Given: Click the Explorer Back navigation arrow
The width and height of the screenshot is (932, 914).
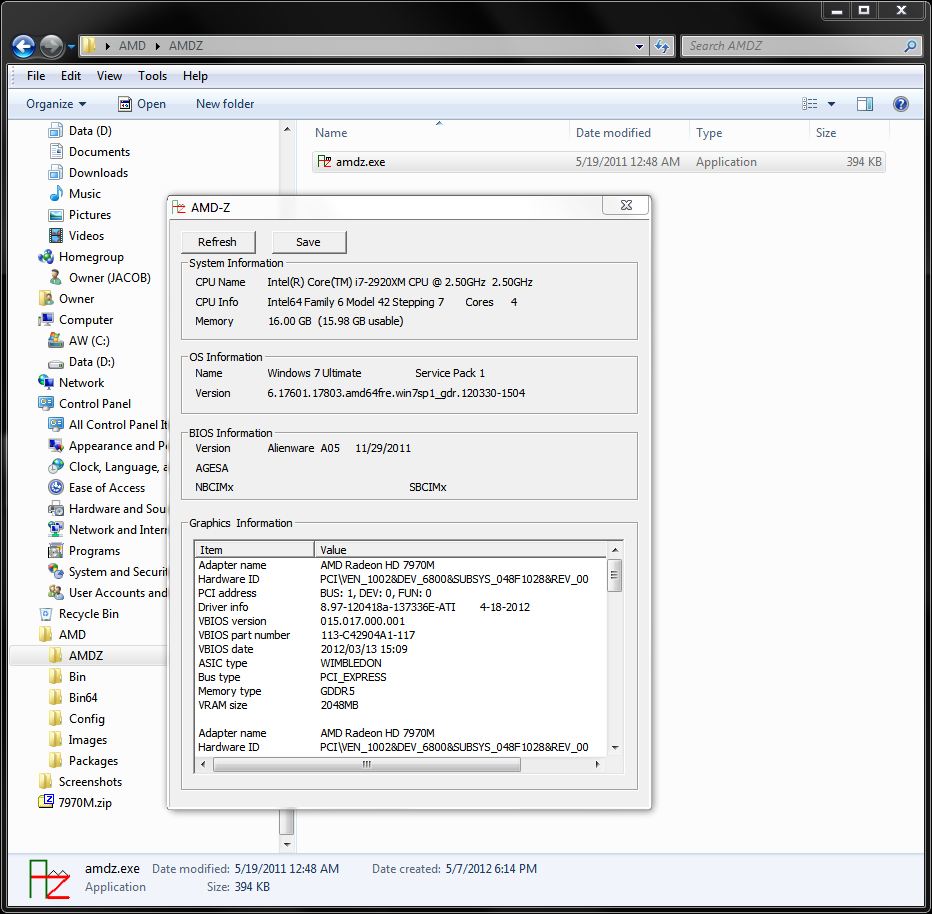Looking at the screenshot, I should (x=24, y=46).
